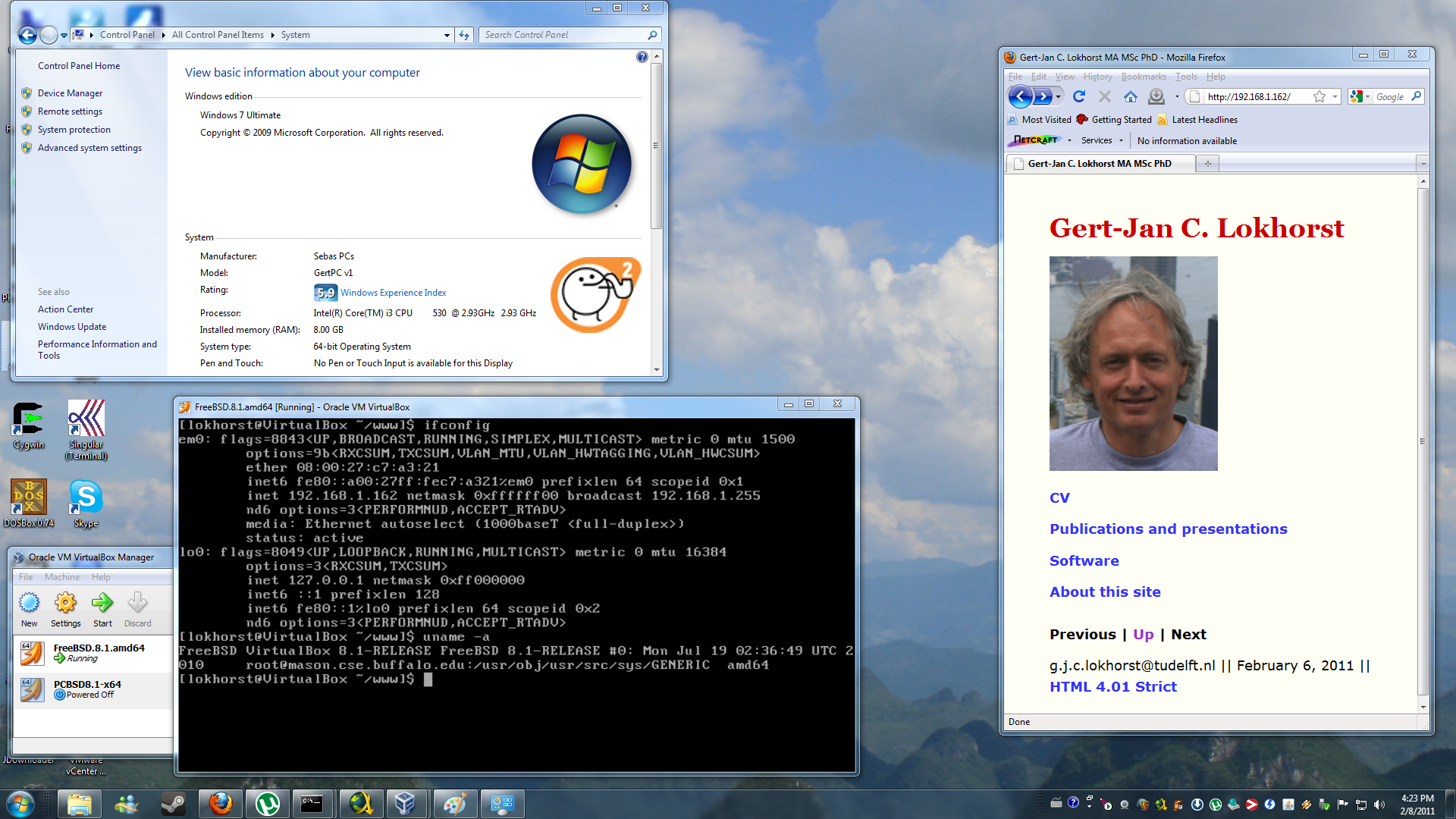1456x819 pixels.
Task: Open the Windows Experience Index link
Action: coord(393,293)
